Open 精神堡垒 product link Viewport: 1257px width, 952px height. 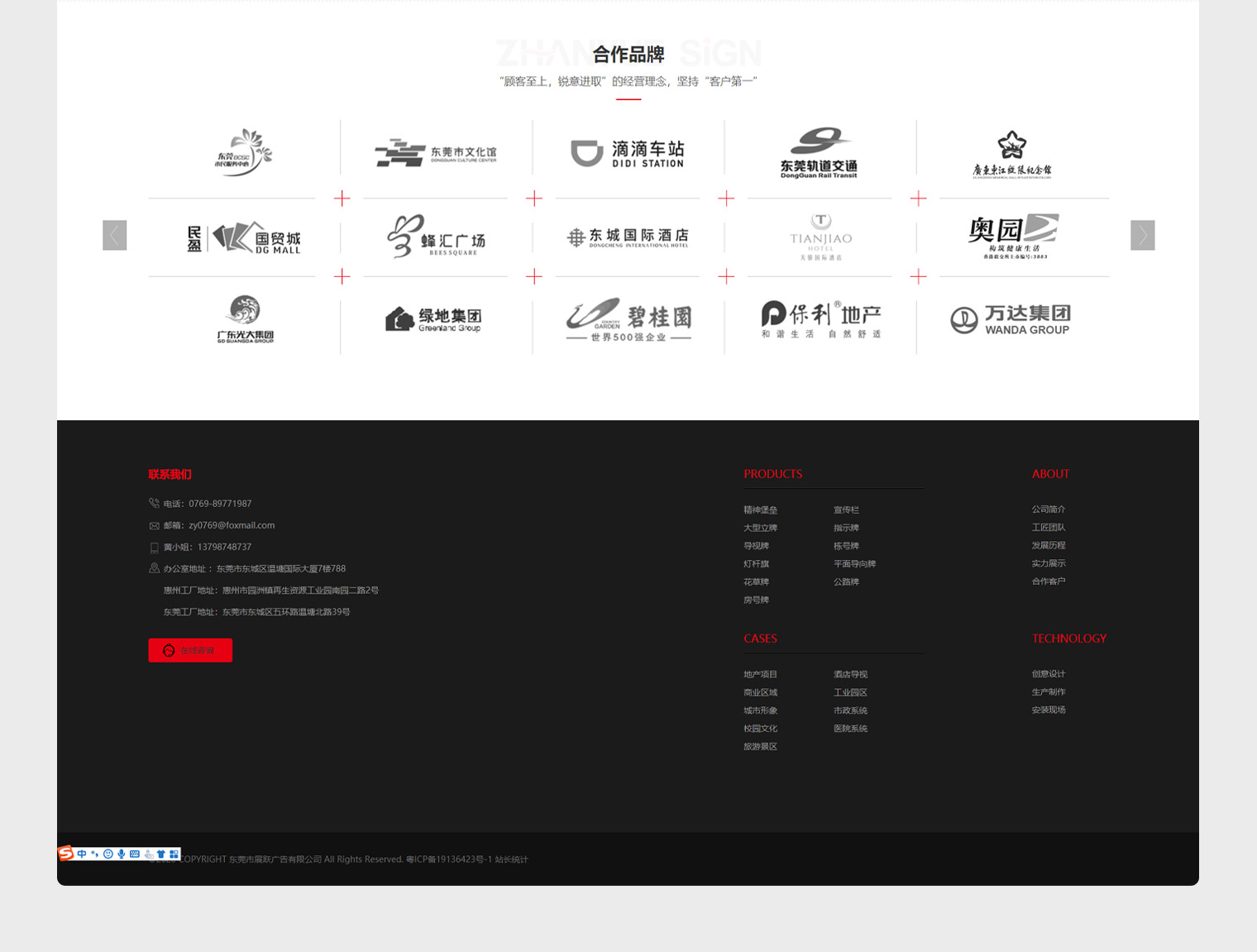(x=760, y=510)
